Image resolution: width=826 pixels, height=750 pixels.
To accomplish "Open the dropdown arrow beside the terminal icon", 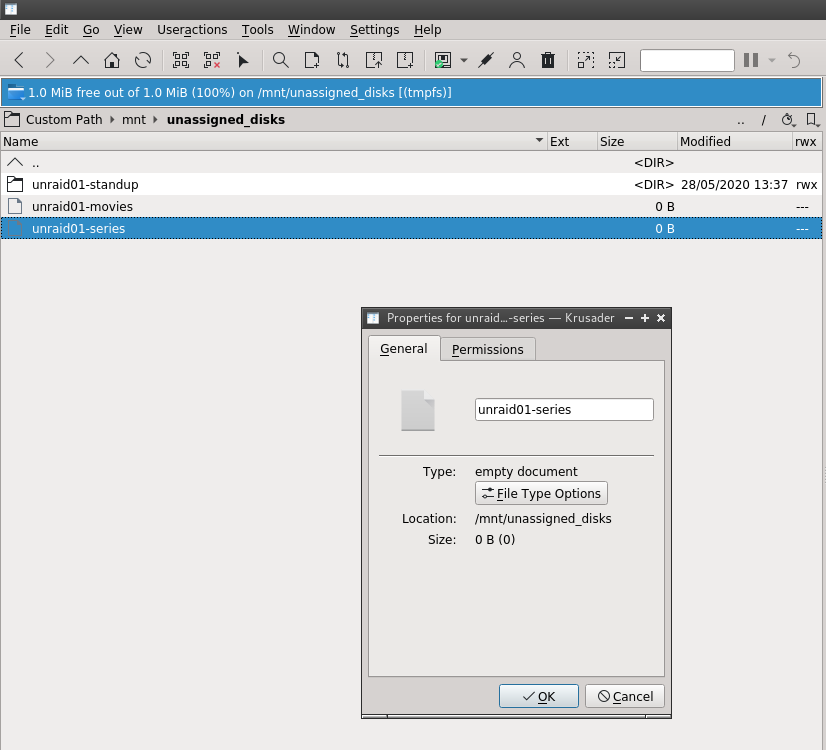I will (x=464, y=60).
